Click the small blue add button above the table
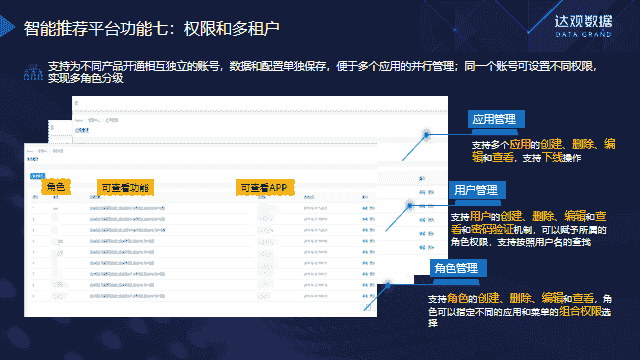Viewport: 640px width, 360px height. 38,176
